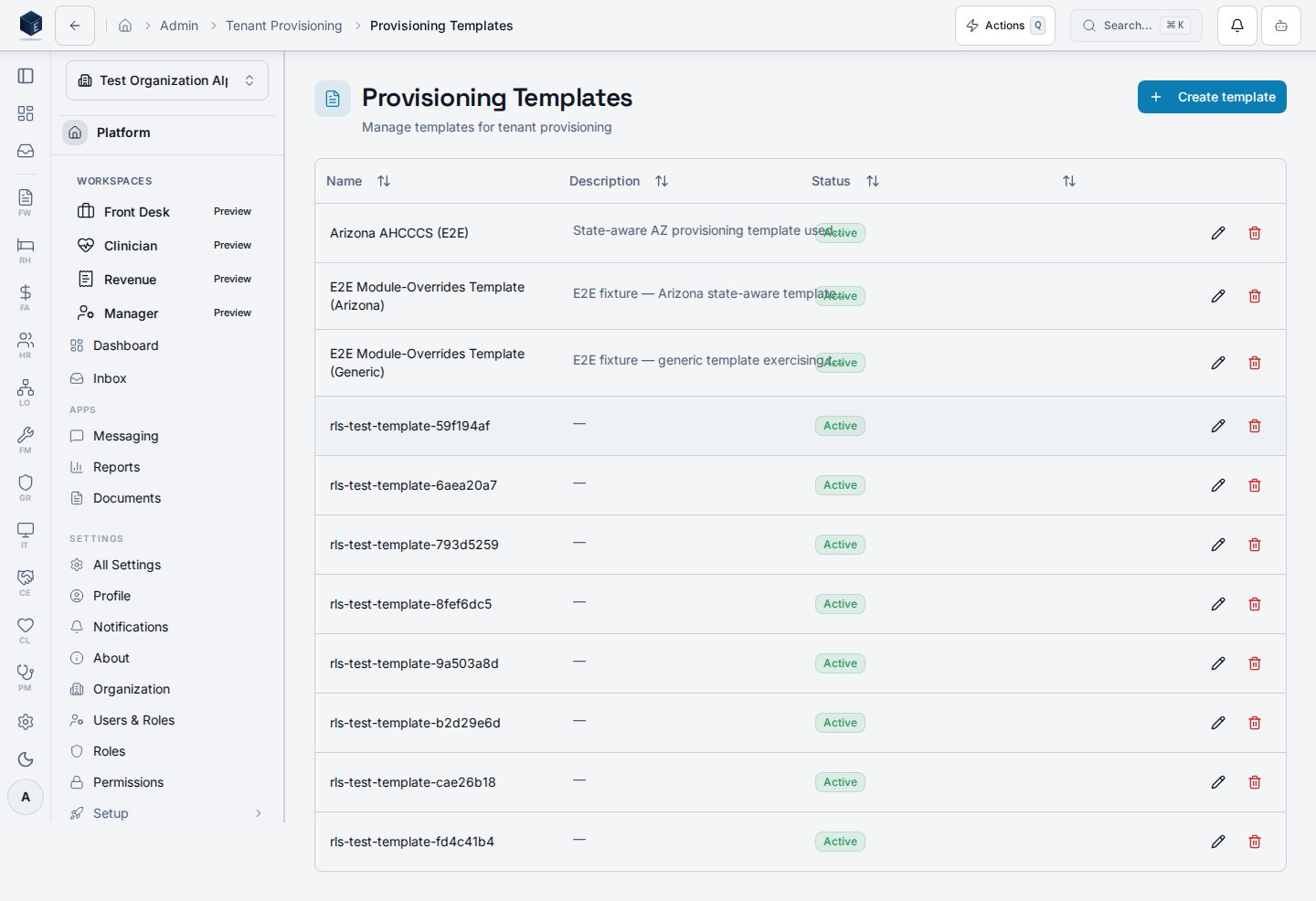Image resolution: width=1316 pixels, height=901 pixels.
Task: Select row rls-test-template-793d5259
Action: pos(801,545)
